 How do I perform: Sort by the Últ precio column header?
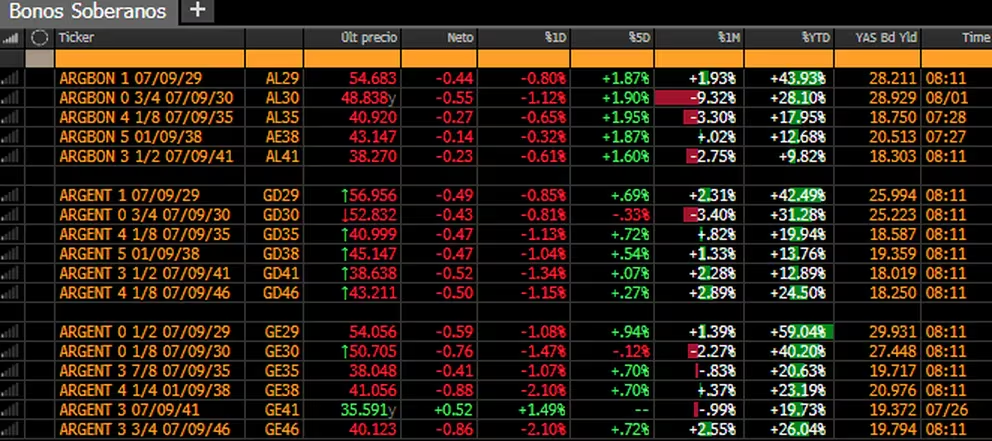tap(370, 37)
